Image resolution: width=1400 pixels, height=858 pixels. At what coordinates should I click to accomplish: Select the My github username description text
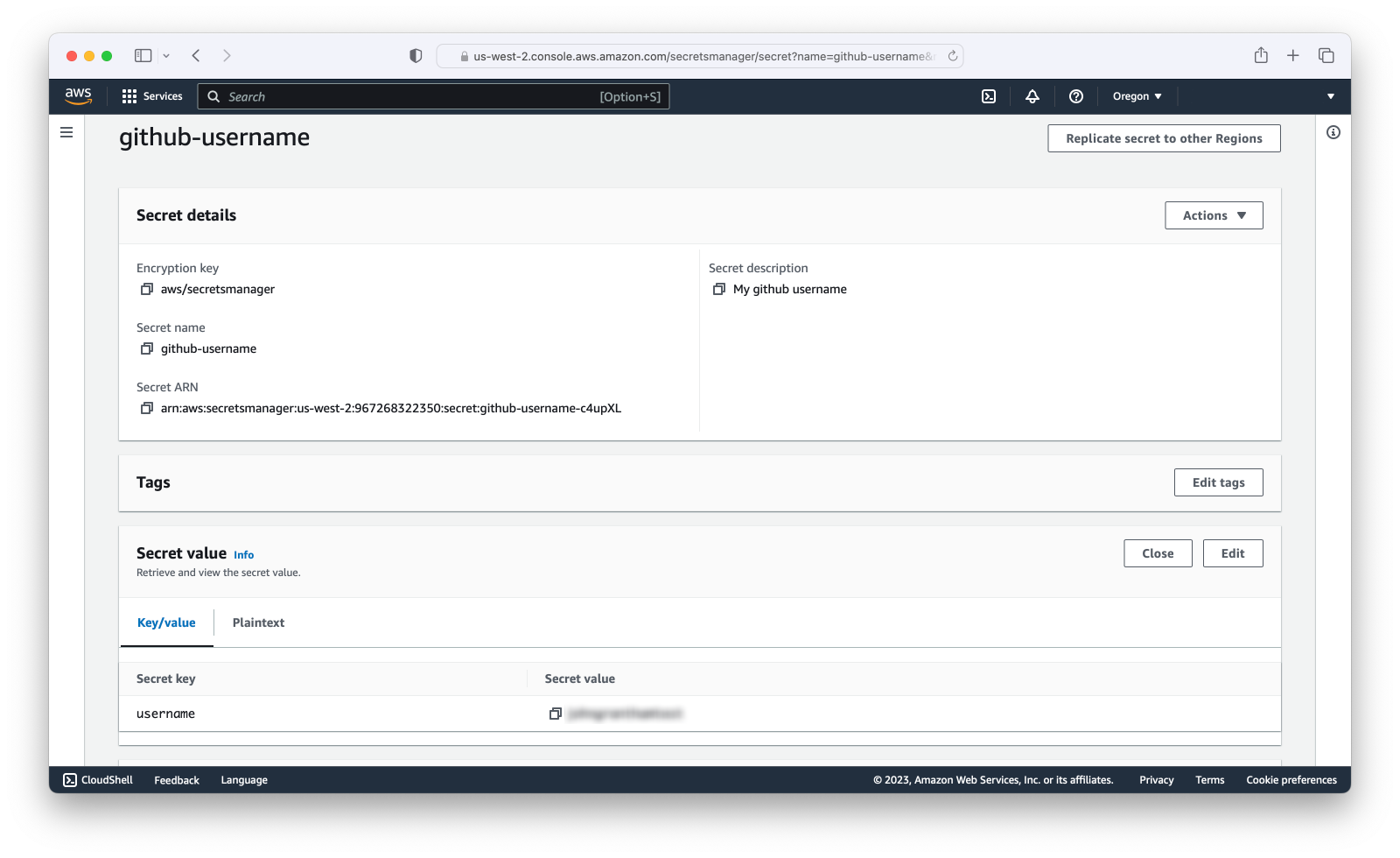(790, 289)
